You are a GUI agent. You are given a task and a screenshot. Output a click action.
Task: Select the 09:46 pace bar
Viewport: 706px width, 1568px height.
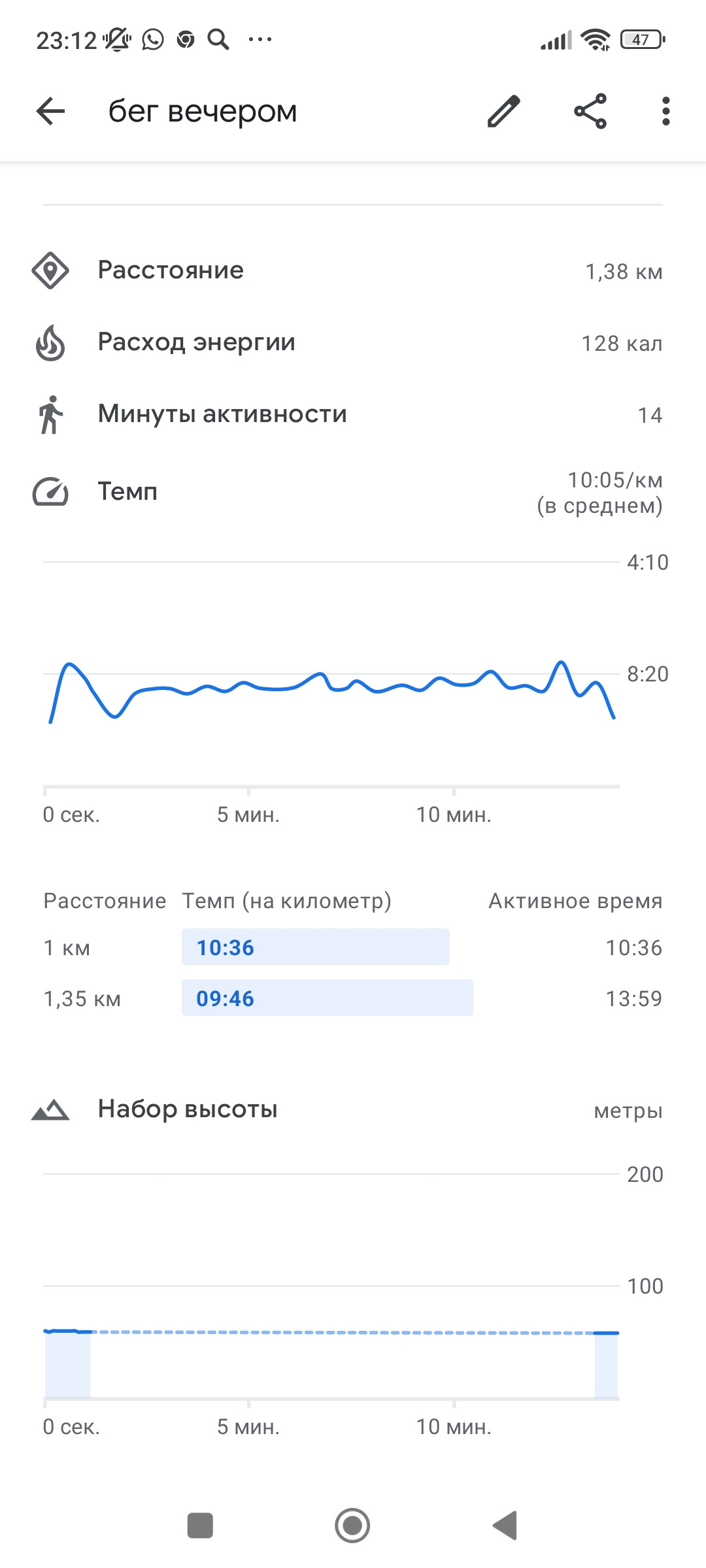(x=327, y=998)
